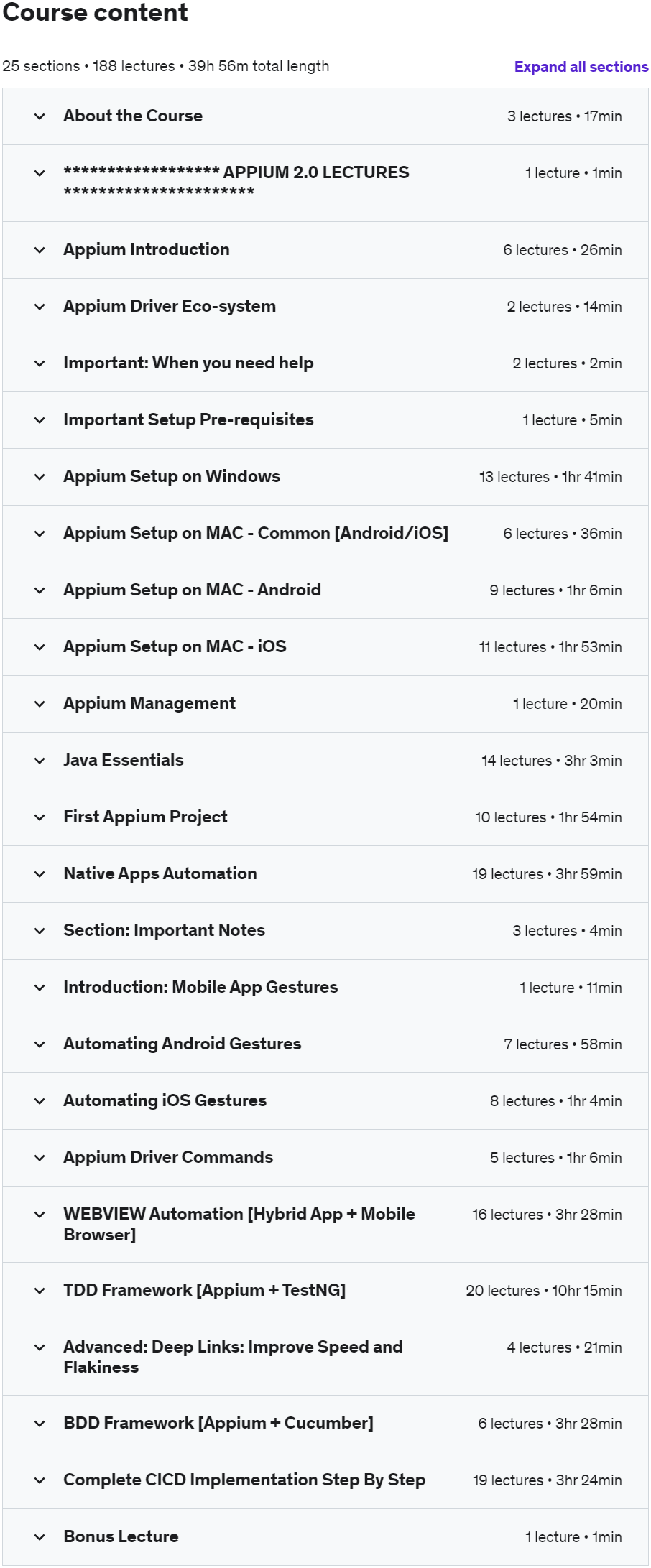Open the Java Essentials section title

click(124, 760)
